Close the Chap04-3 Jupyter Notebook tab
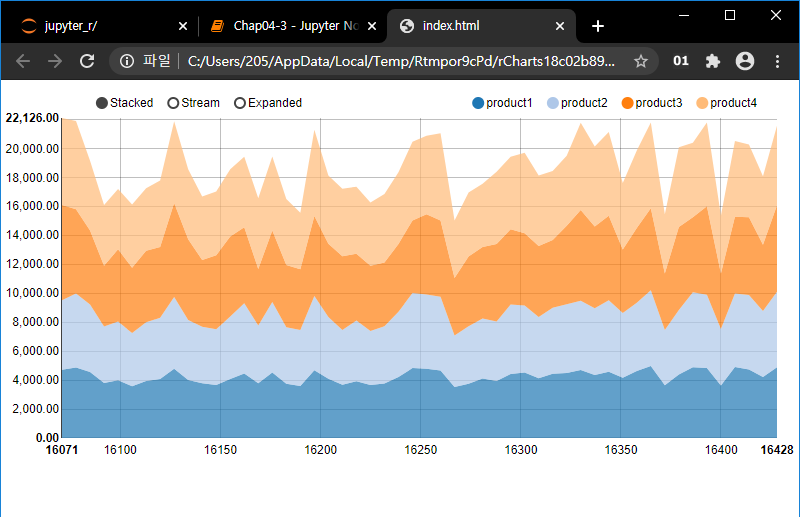Image resolution: width=800 pixels, height=517 pixels. [372, 26]
